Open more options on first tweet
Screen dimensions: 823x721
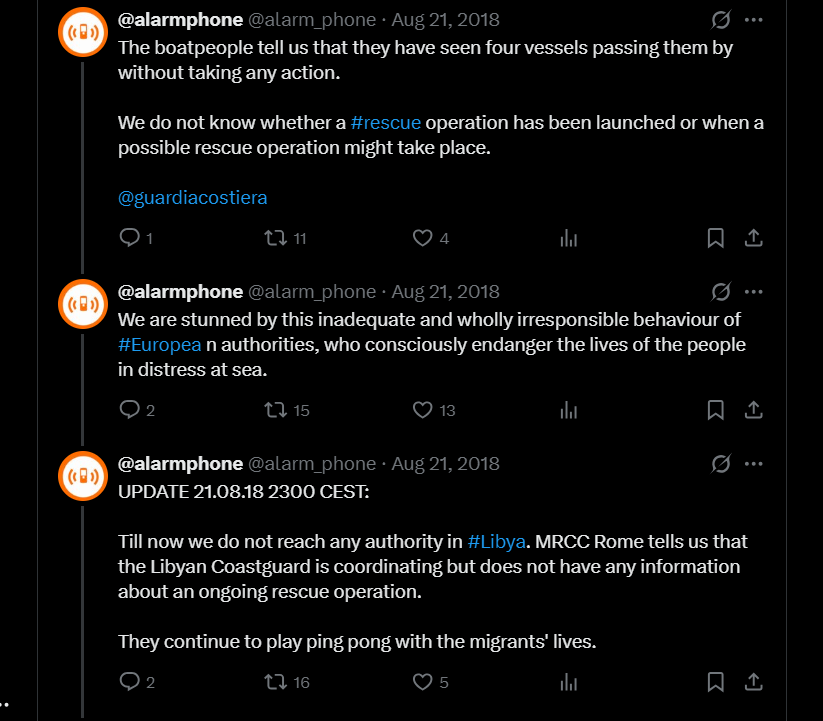[754, 19]
